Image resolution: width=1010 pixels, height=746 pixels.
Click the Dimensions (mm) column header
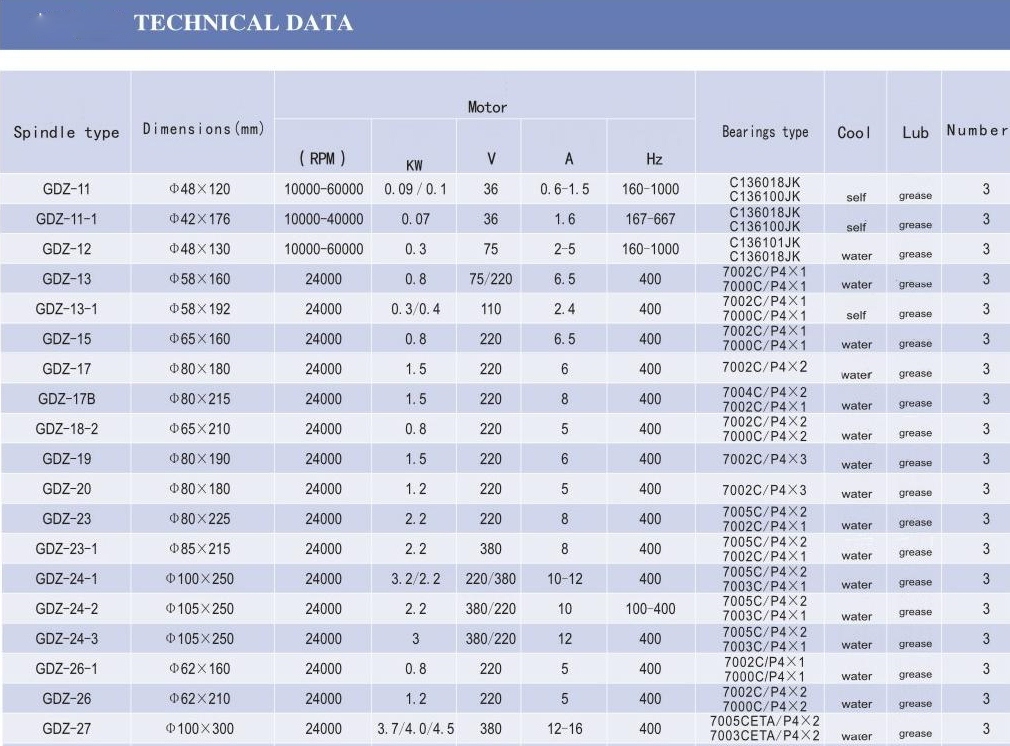pos(204,129)
